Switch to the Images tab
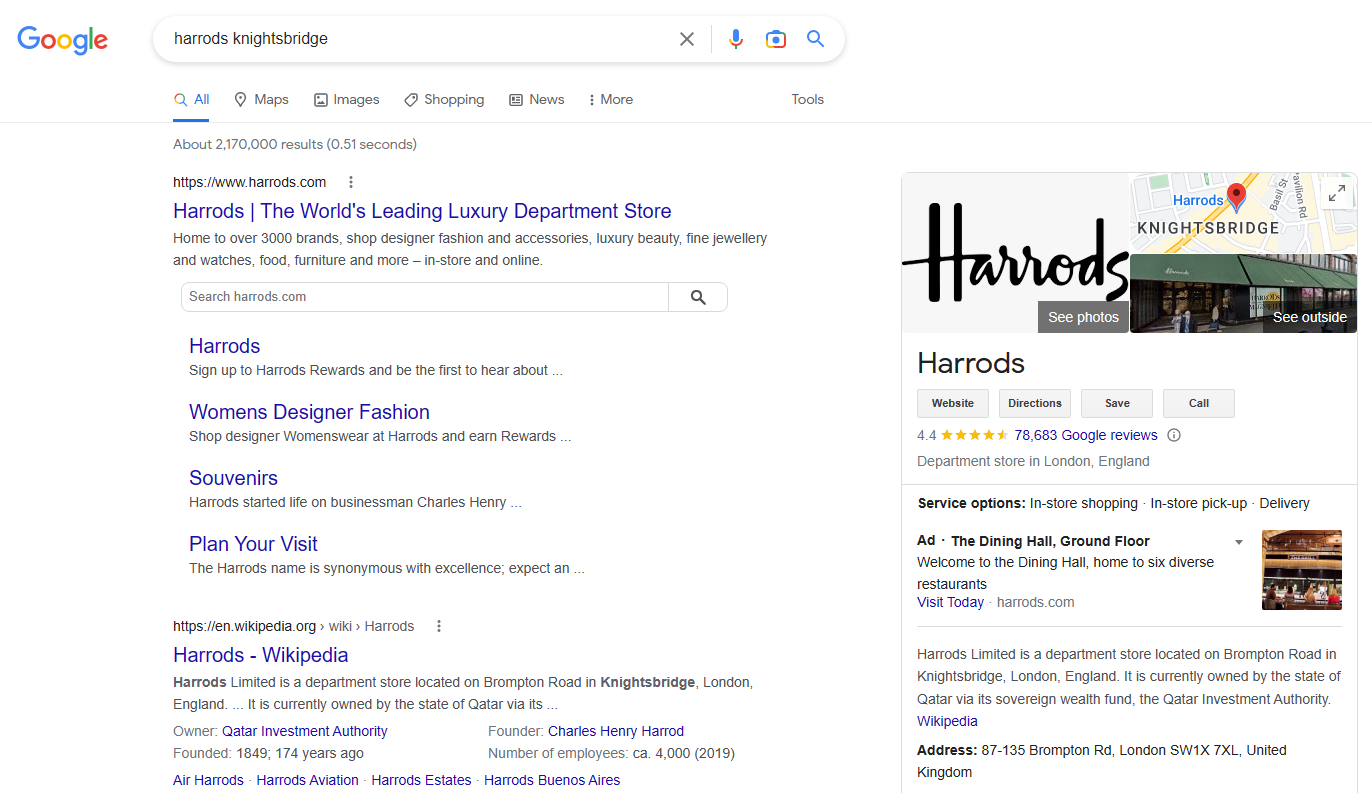The image size is (1372, 793). (346, 99)
